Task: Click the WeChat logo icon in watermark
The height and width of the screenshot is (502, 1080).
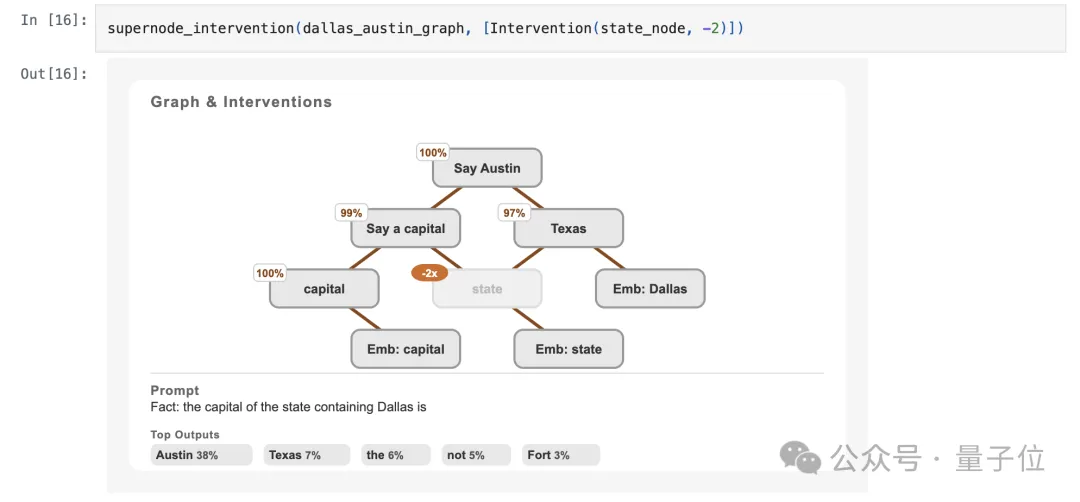Action: point(800,458)
